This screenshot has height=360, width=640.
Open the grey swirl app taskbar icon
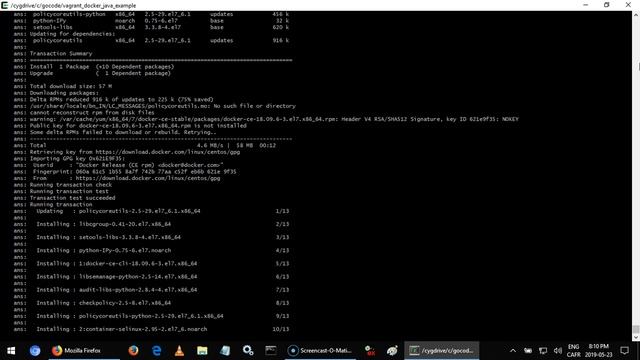point(392,351)
